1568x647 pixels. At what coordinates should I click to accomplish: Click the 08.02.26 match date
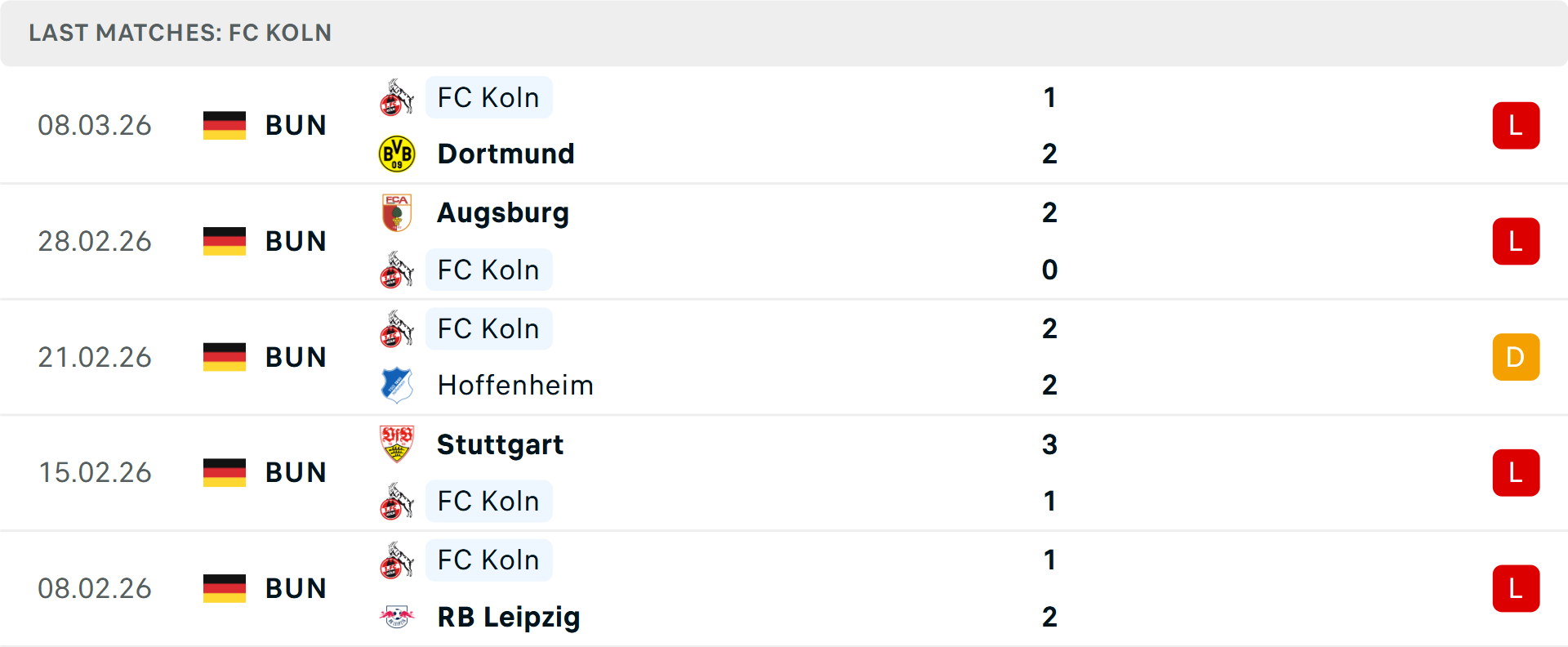pyautogui.click(x=95, y=588)
